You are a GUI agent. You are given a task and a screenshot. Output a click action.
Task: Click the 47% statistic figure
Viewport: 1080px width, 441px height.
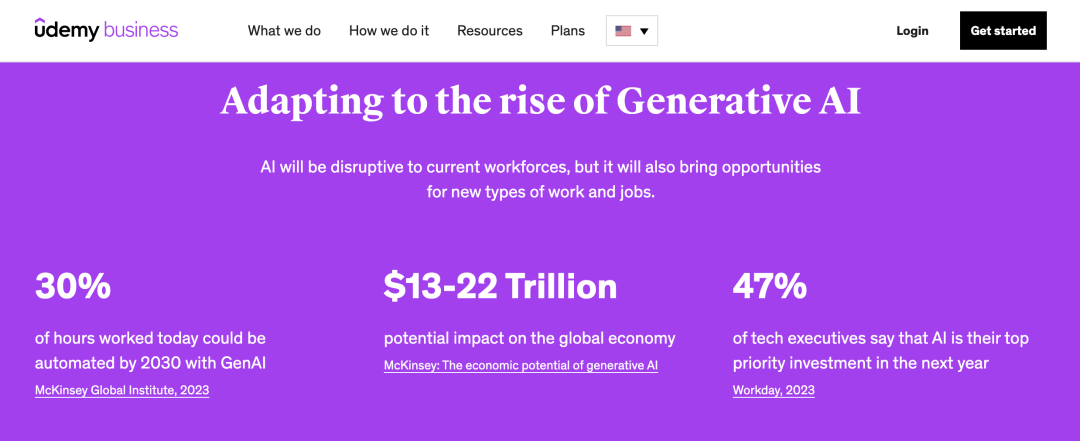(x=770, y=287)
